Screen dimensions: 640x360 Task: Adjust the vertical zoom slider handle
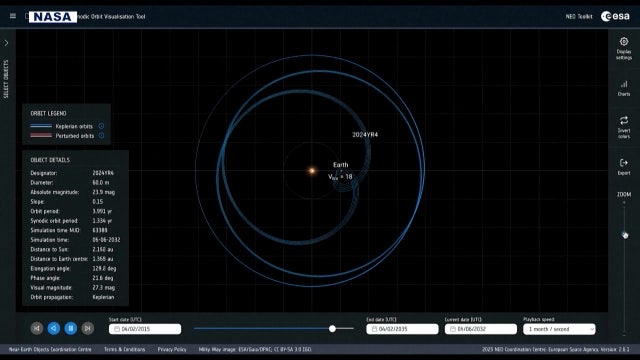click(x=625, y=235)
